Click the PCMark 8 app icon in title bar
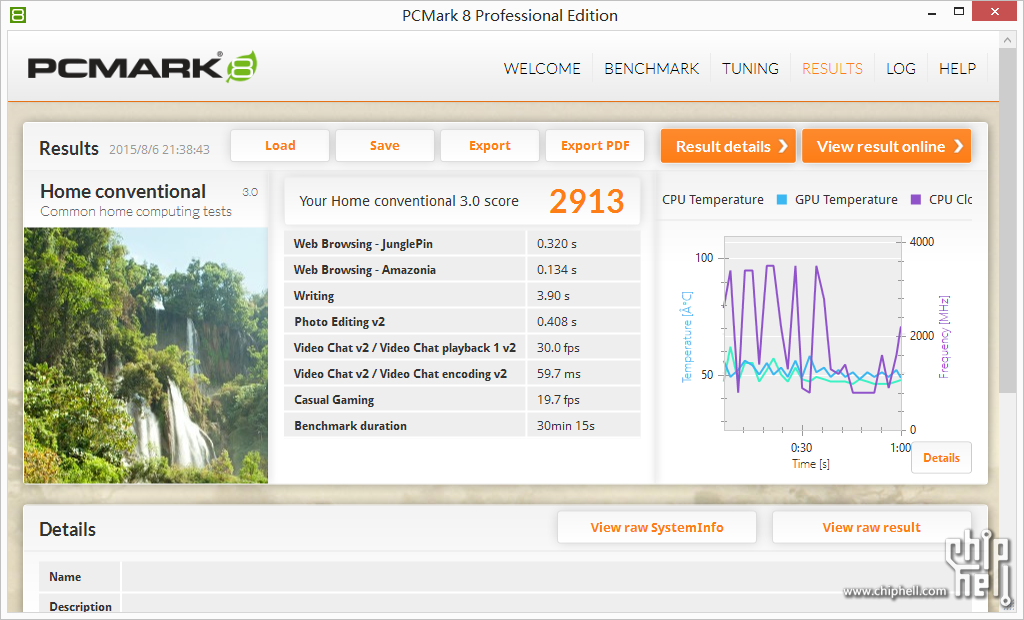This screenshot has height=620, width=1024. pyautogui.click(x=18, y=14)
